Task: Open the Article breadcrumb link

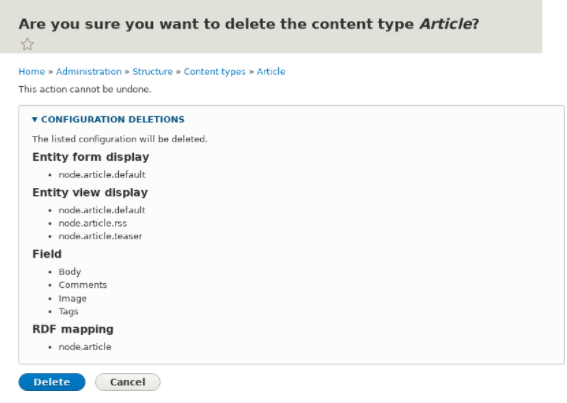Action: click(271, 72)
